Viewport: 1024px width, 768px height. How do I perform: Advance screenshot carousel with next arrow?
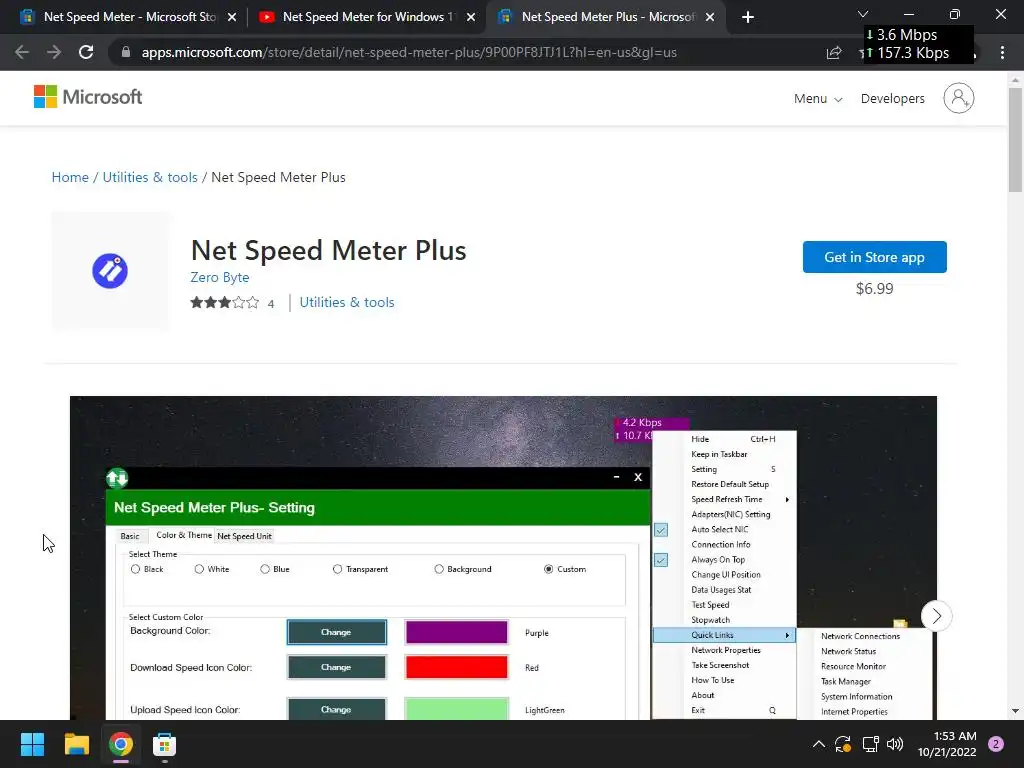[x=936, y=616]
